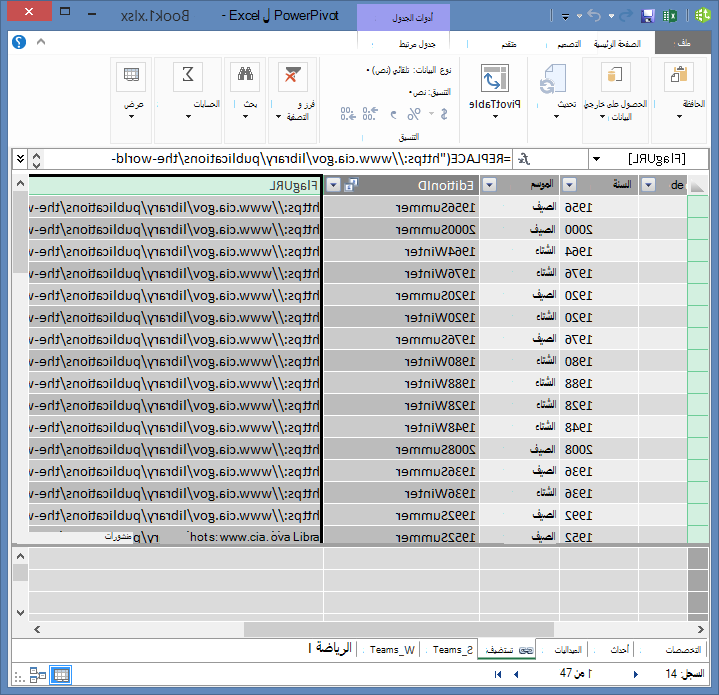The height and width of the screenshot is (695, 719).
Task: Click the Decrease Decimal icon
Action: coord(348,113)
